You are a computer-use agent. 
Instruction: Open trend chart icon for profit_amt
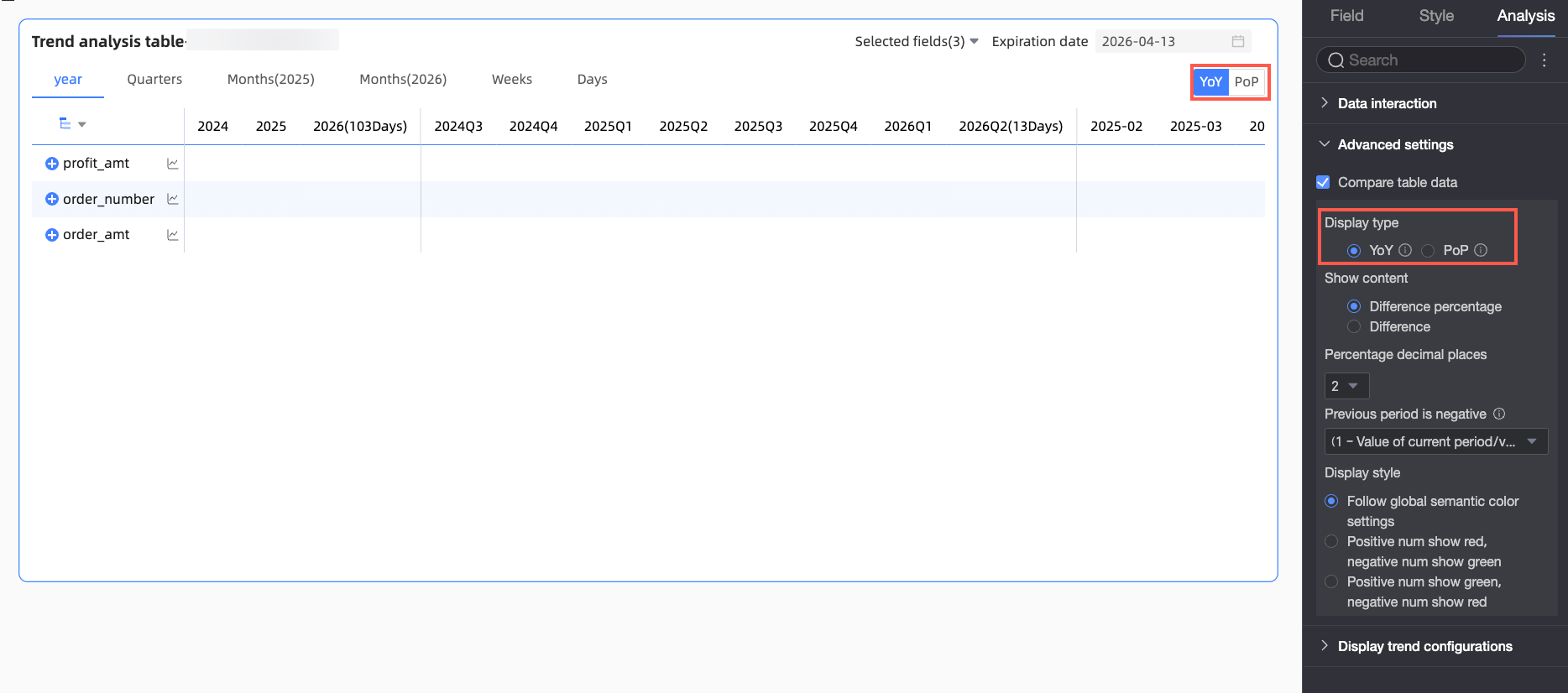[x=173, y=164]
